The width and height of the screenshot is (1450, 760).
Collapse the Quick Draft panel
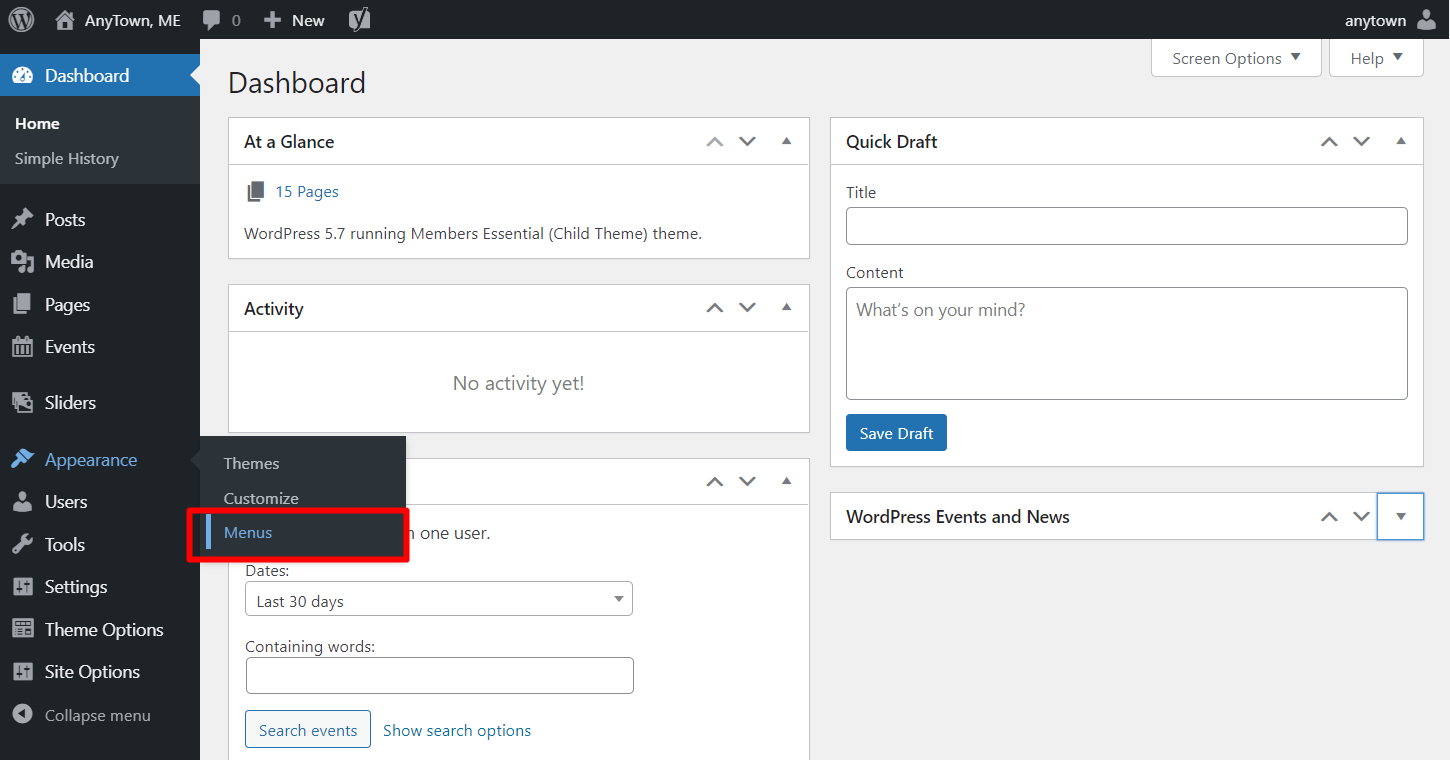point(1401,142)
